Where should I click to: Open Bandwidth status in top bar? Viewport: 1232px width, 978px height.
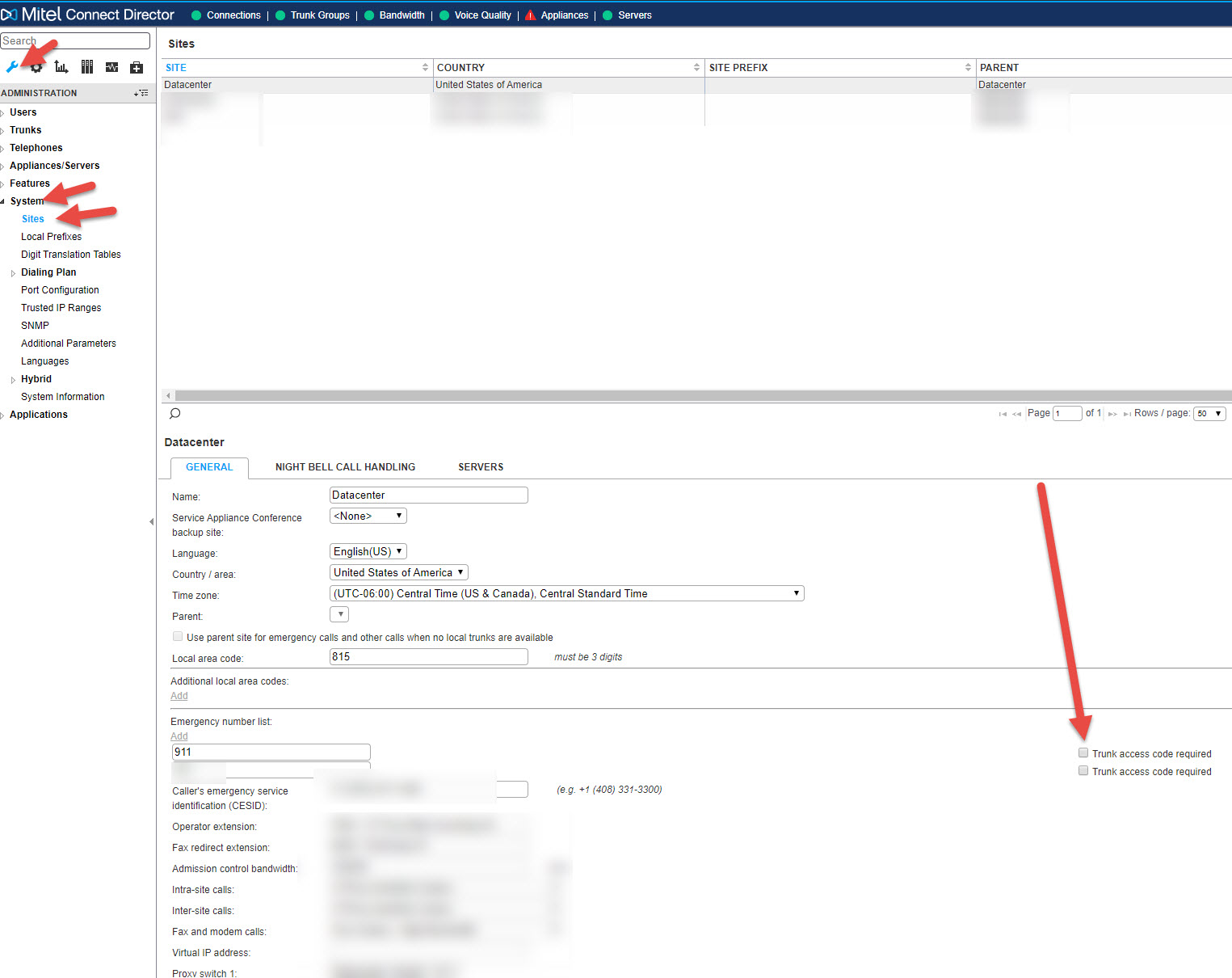[394, 15]
